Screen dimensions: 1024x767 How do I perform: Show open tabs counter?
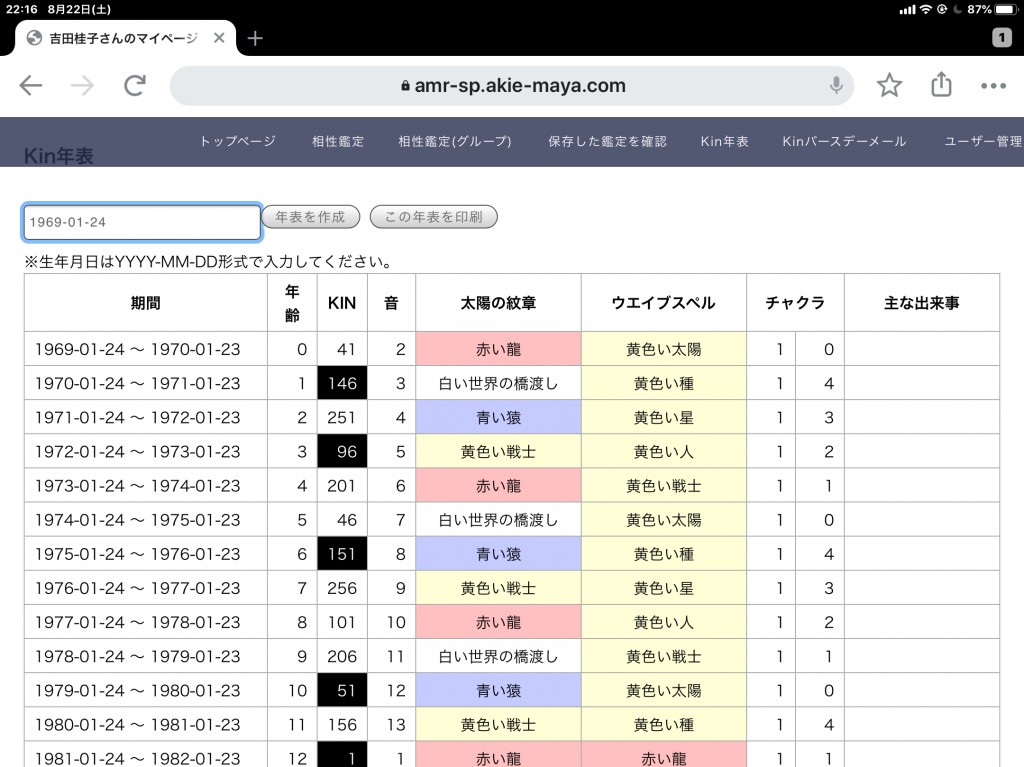(1002, 38)
